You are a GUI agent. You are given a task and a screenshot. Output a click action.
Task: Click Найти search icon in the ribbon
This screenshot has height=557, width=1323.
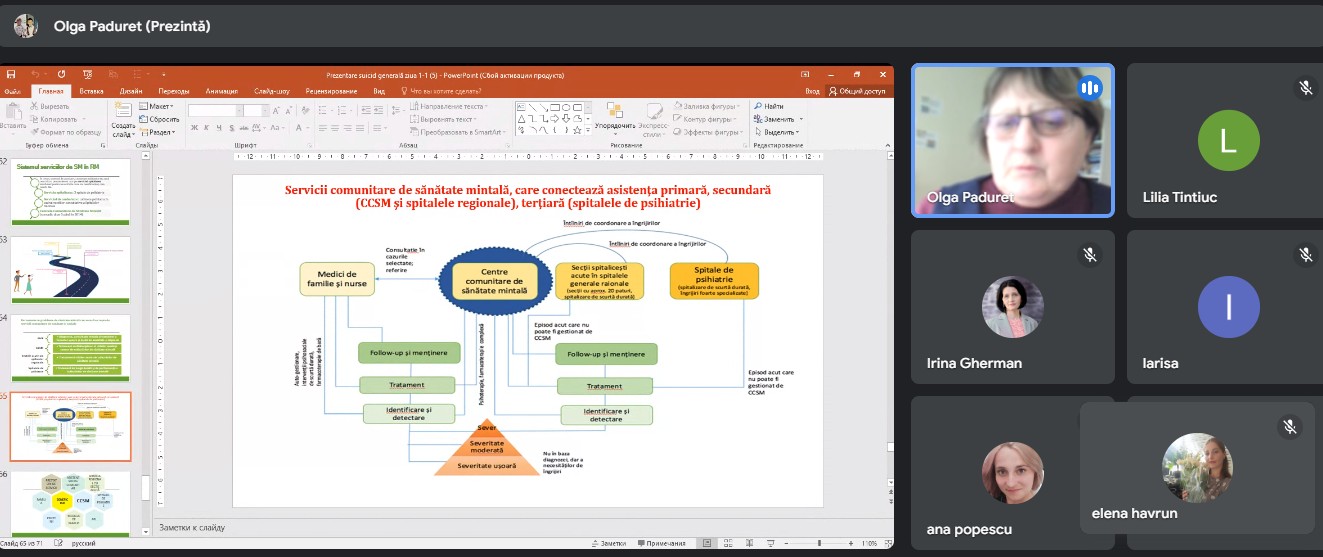point(758,106)
